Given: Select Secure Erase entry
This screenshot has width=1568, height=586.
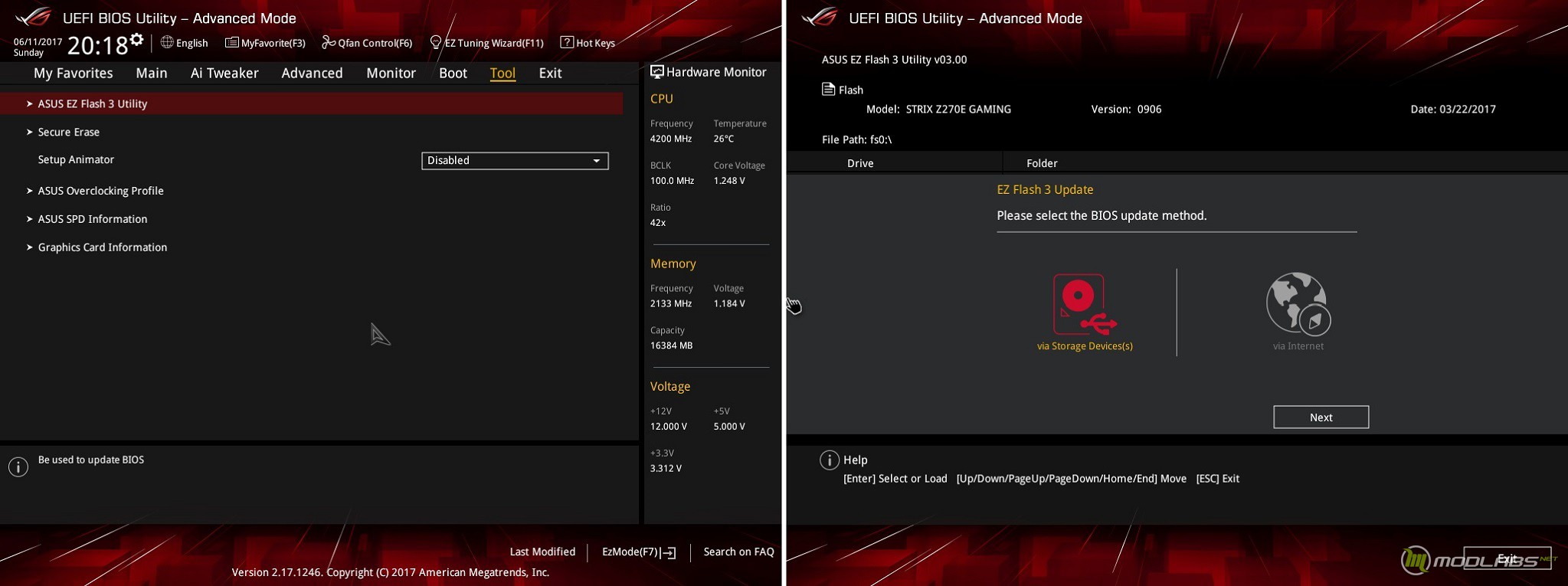Looking at the screenshot, I should (x=68, y=132).
